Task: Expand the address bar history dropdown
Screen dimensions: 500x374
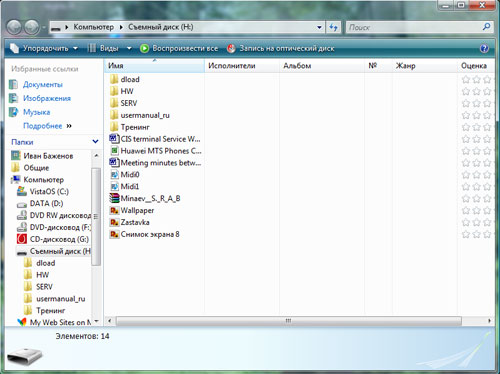Action: (319, 27)
